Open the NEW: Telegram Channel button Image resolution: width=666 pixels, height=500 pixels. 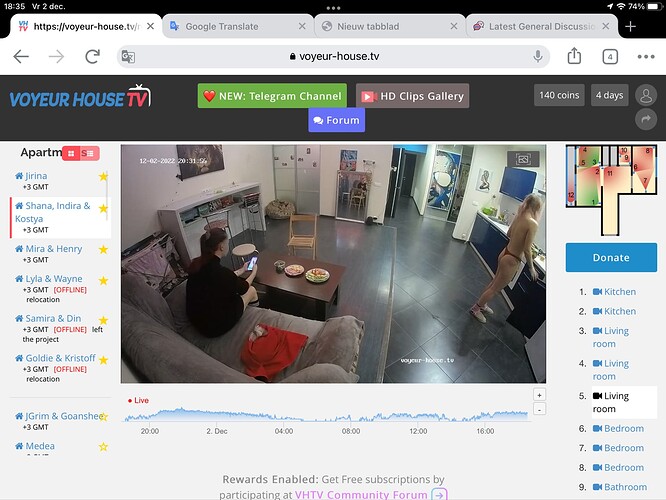[272, 96]
